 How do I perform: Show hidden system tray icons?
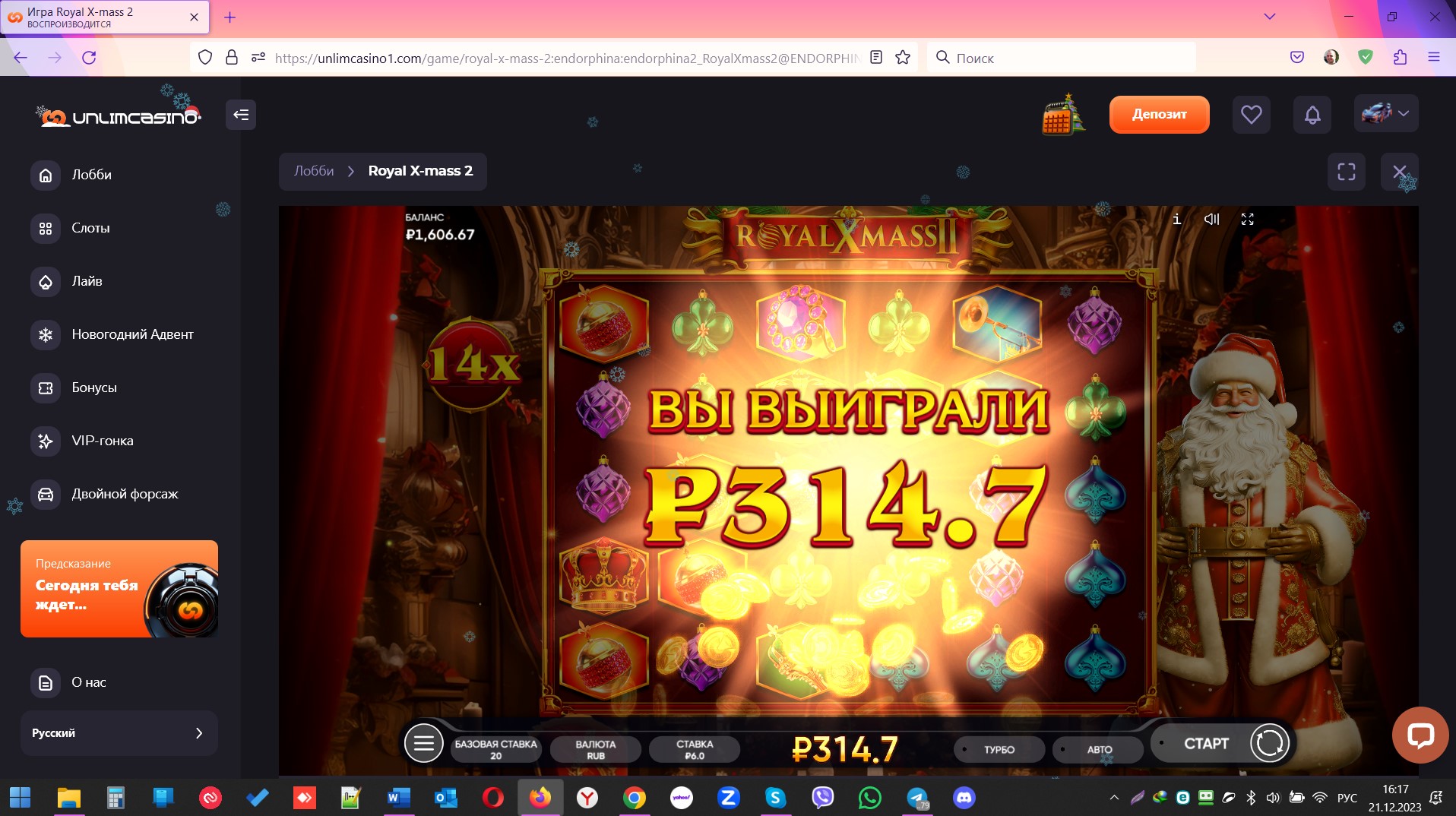pyautogui.click(x=1114, y=798)
